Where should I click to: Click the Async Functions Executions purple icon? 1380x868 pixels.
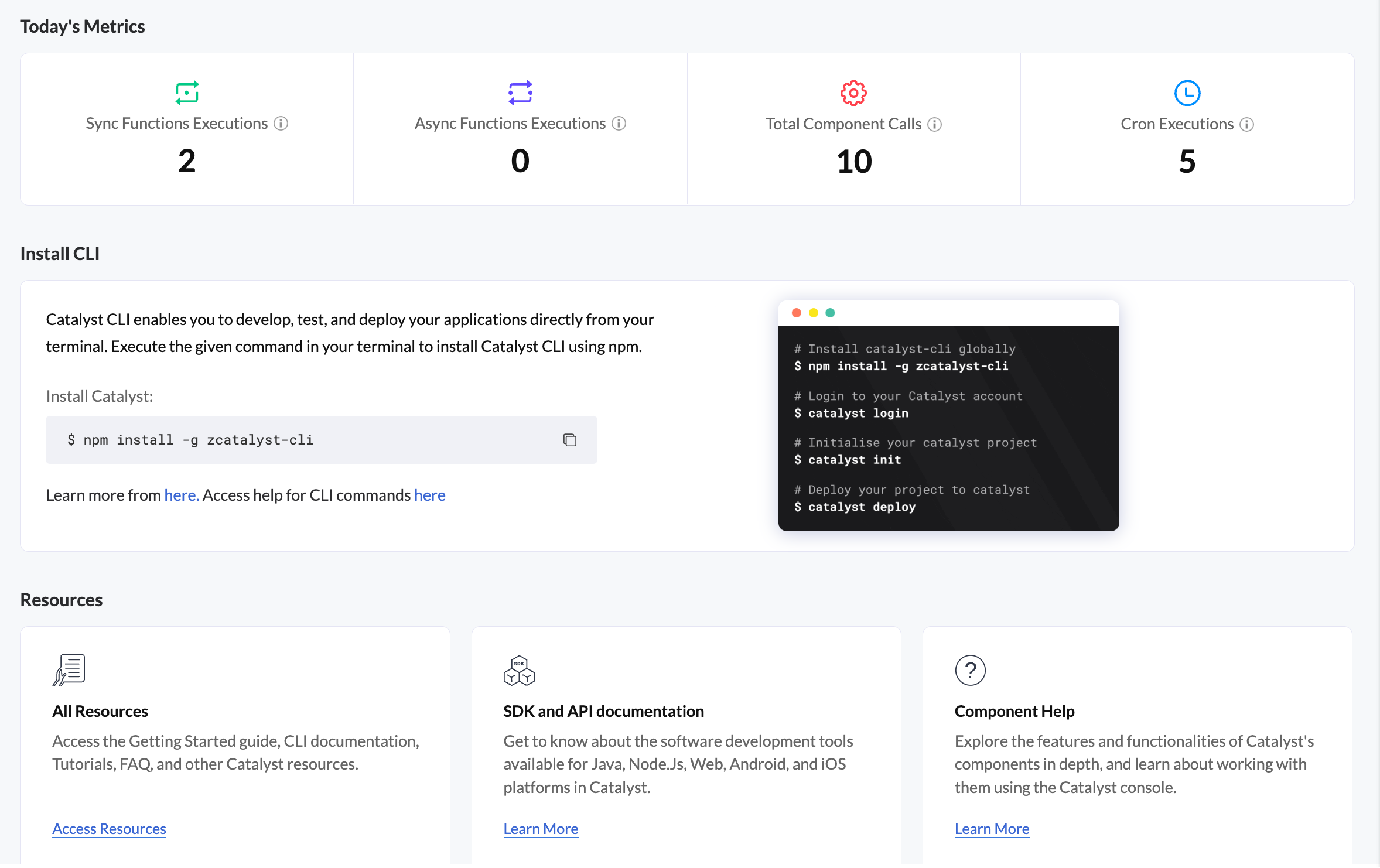tap(520, 93)
